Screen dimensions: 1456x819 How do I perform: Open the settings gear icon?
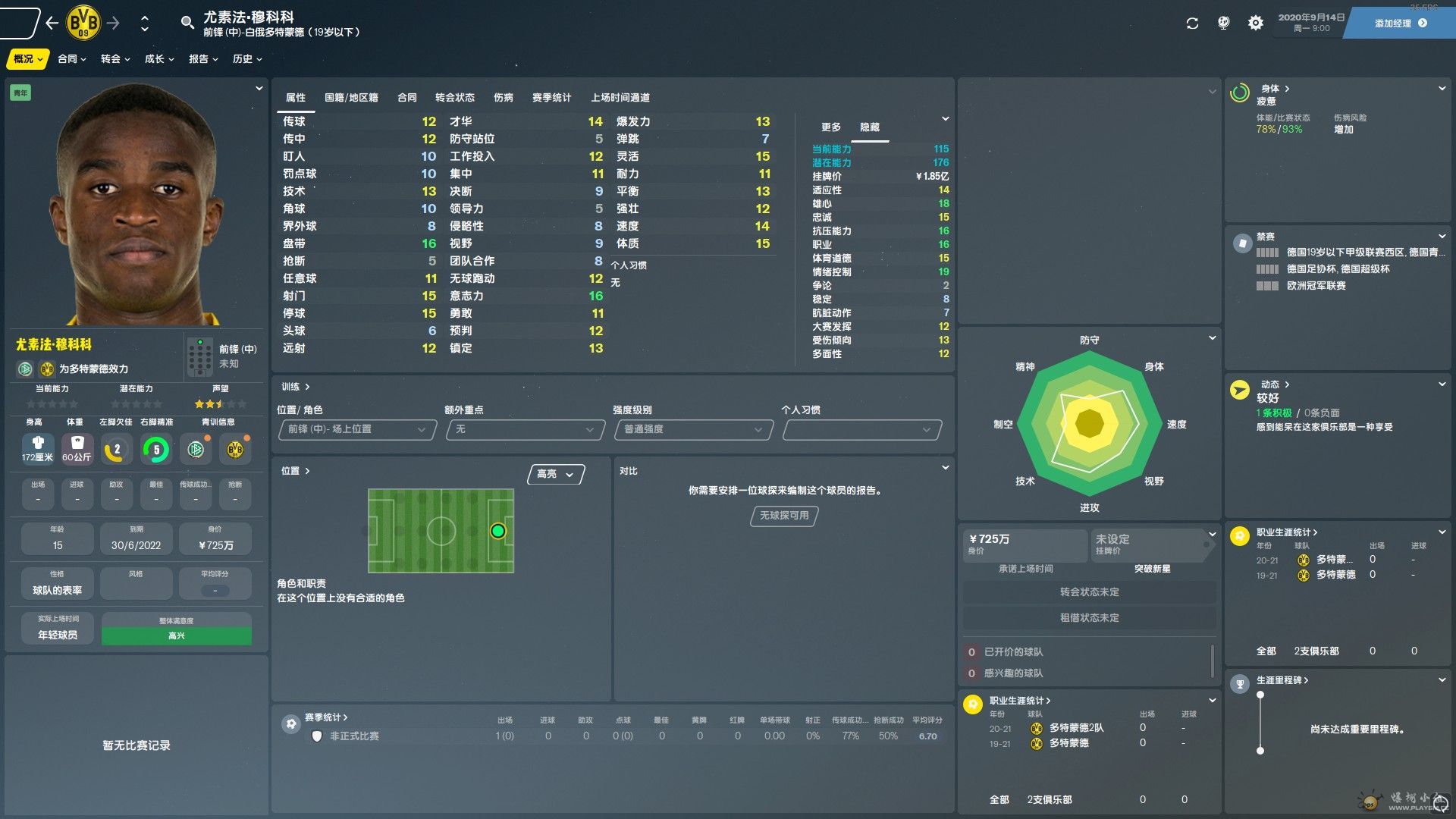coord(1256,24)
